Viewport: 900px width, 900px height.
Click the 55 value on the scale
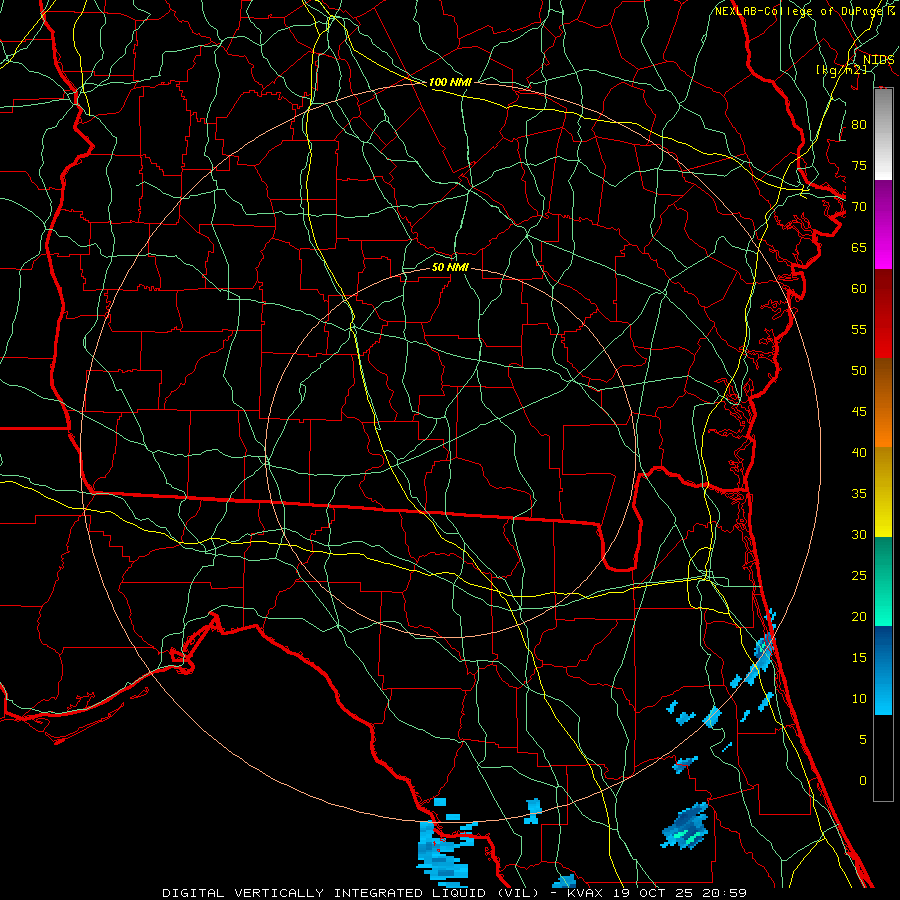click(859, 329)
